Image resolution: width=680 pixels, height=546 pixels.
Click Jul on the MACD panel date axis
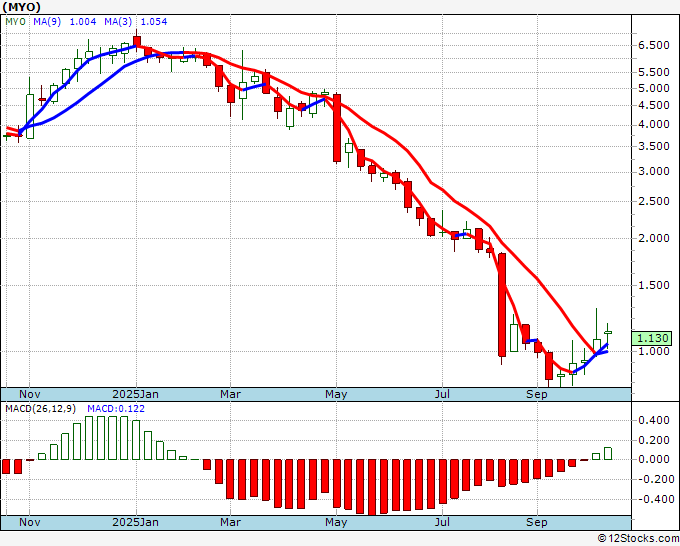442,522
